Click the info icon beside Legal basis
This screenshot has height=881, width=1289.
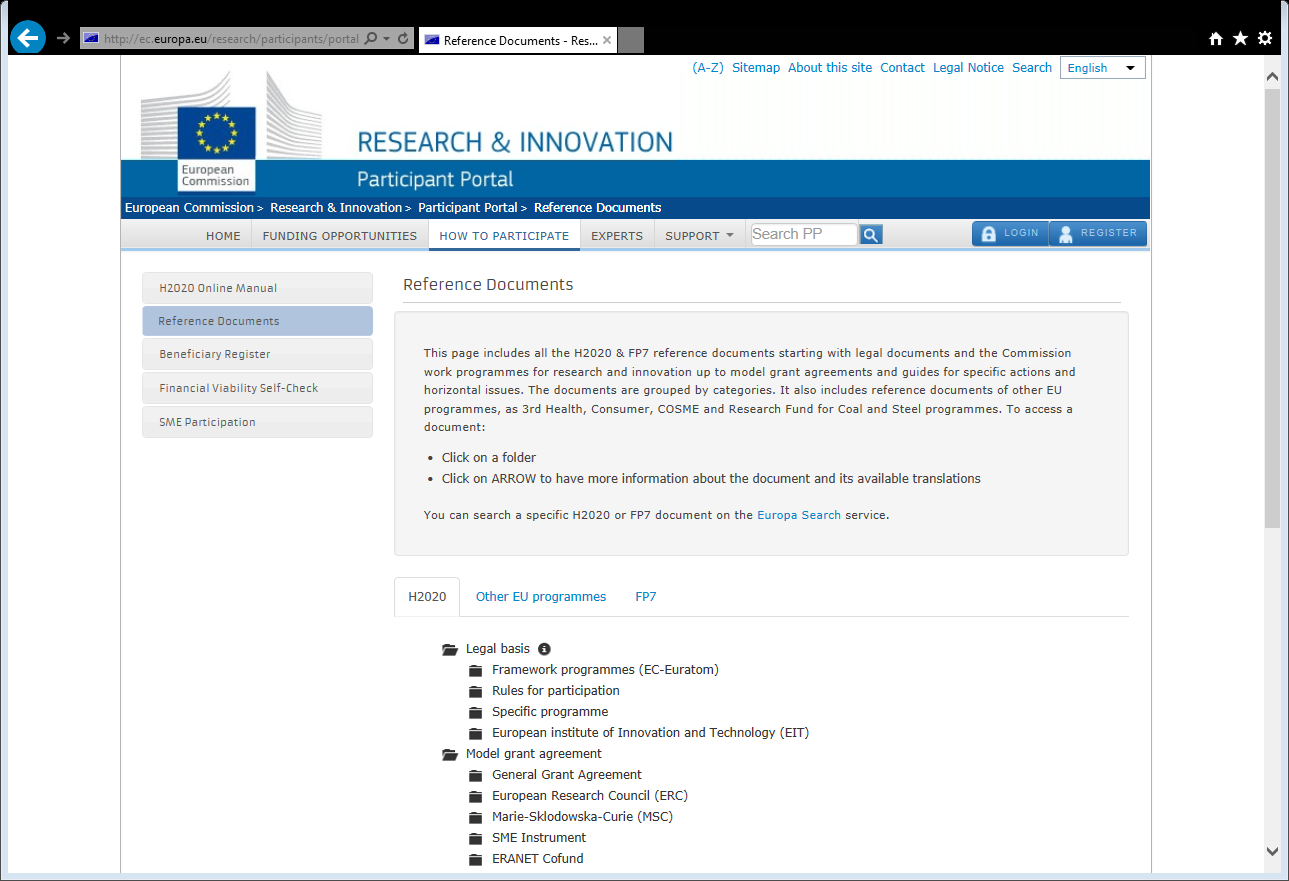tap(544, 649)
